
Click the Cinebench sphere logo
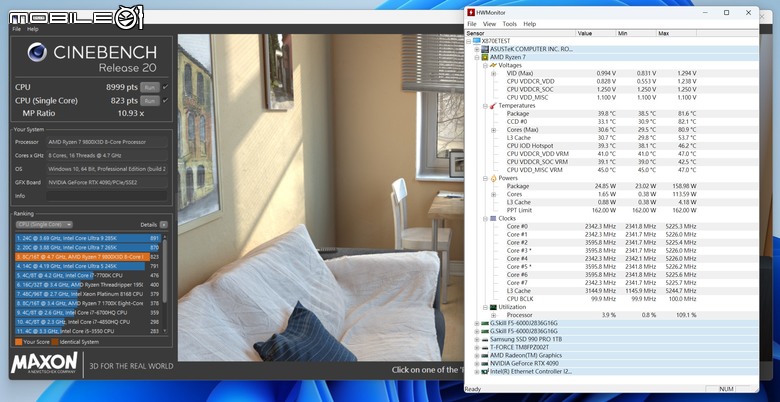click(37, 53)
